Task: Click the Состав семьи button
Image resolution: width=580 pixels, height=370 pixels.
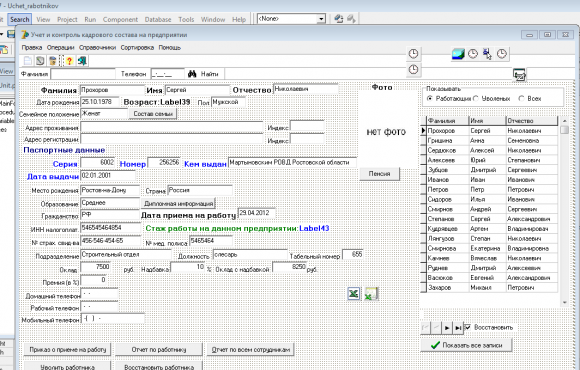Action: click(x=153, y=114)
